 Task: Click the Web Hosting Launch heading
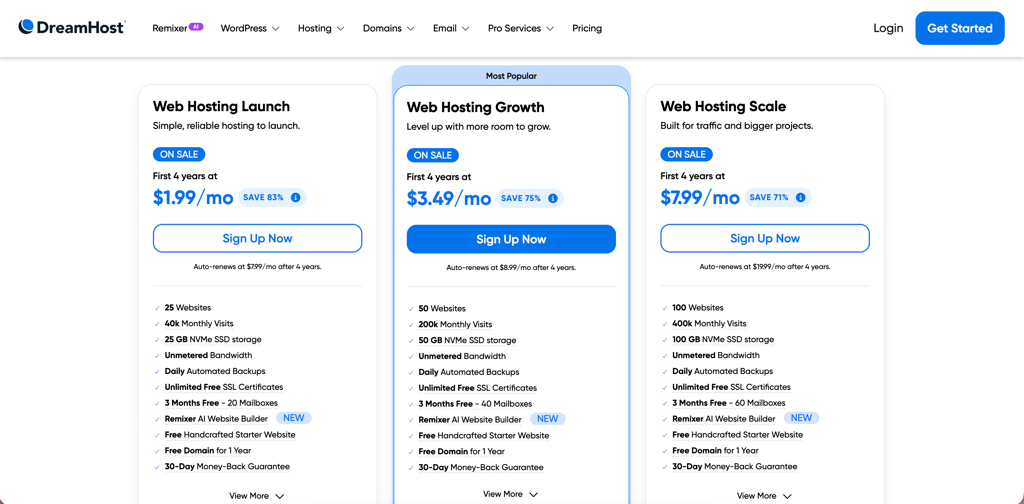221,106
